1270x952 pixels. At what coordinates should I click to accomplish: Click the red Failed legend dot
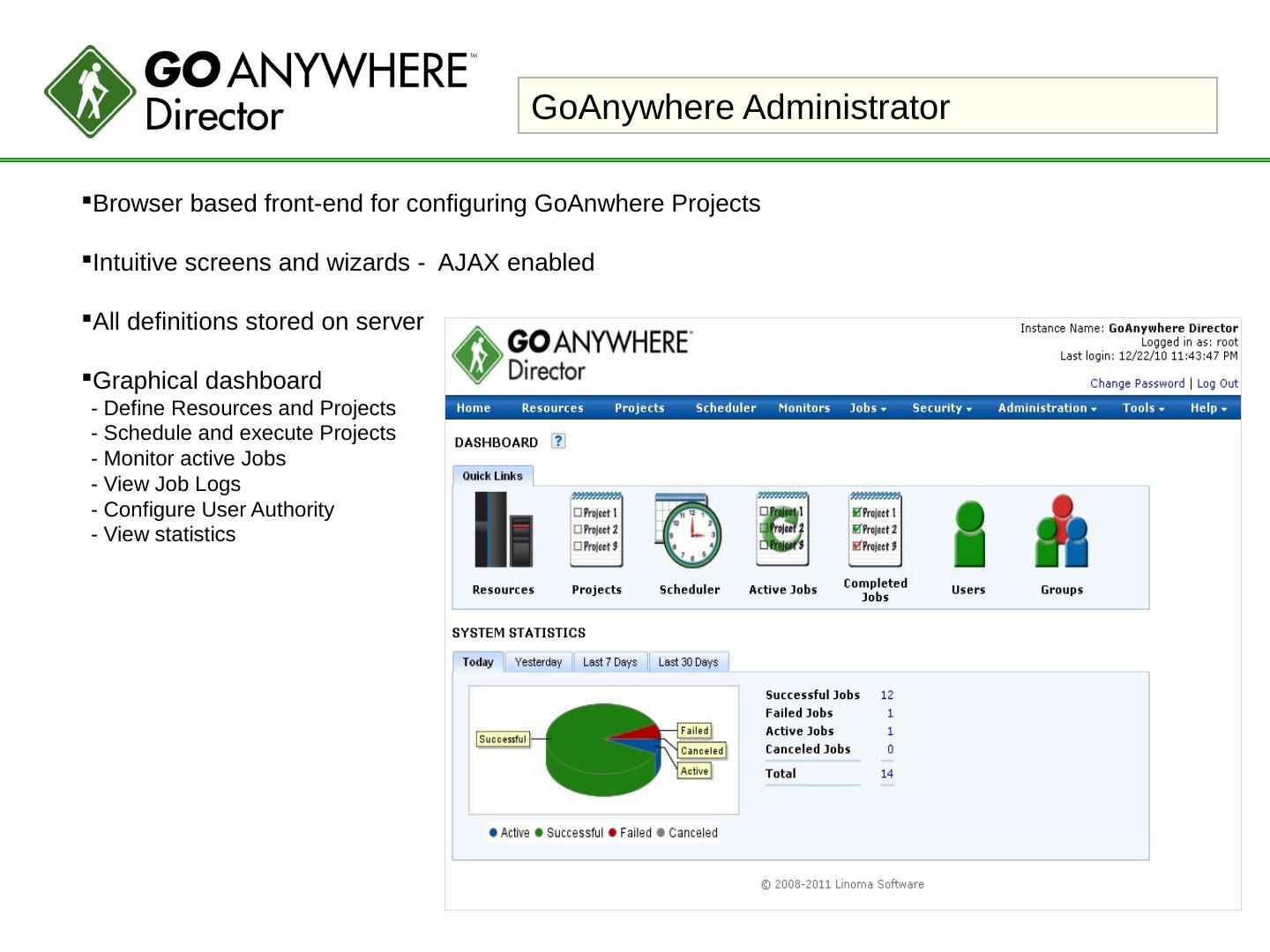coord(612,833)
